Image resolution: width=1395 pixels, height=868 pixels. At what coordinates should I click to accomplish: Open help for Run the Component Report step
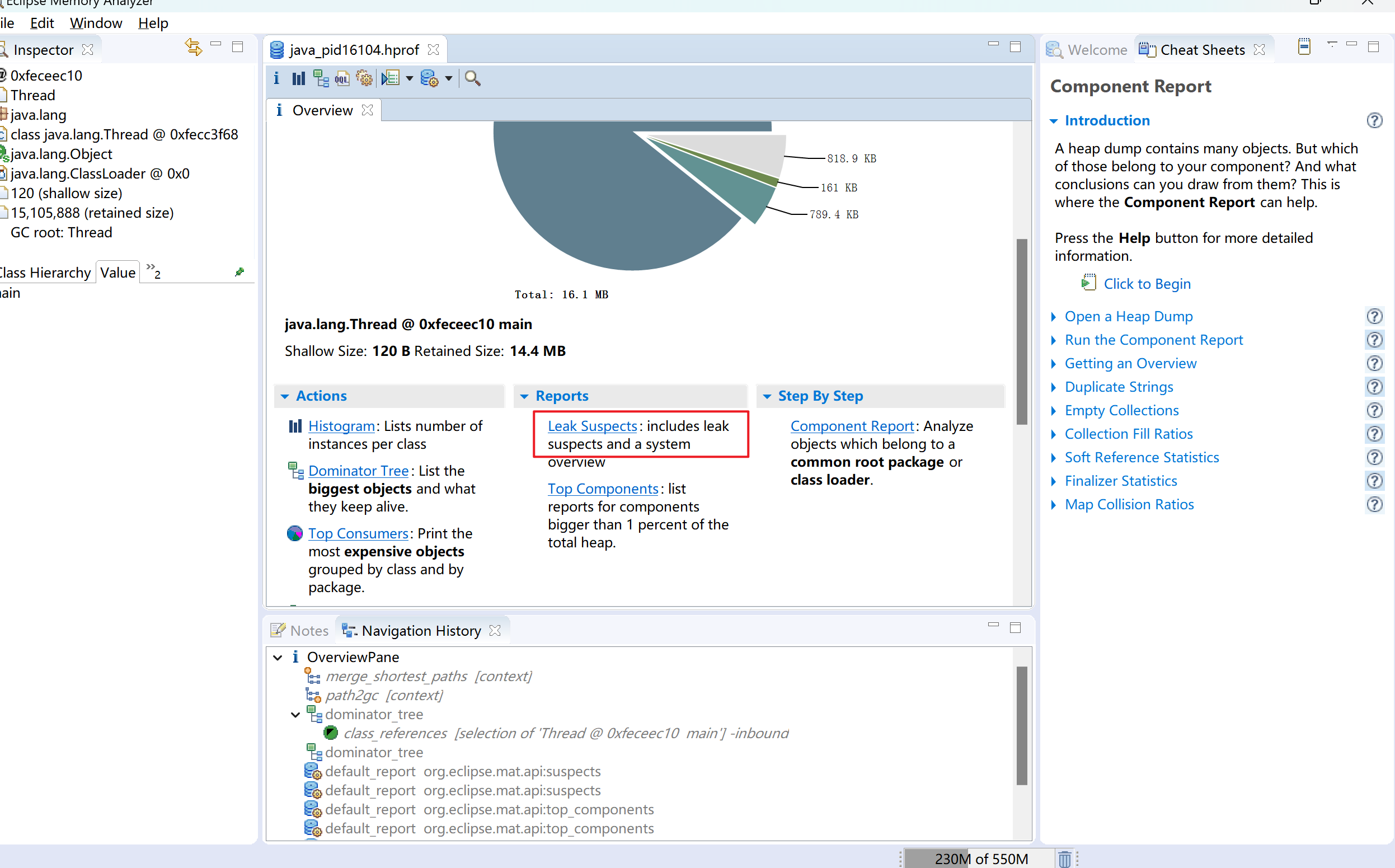[x=1374, y=340]
